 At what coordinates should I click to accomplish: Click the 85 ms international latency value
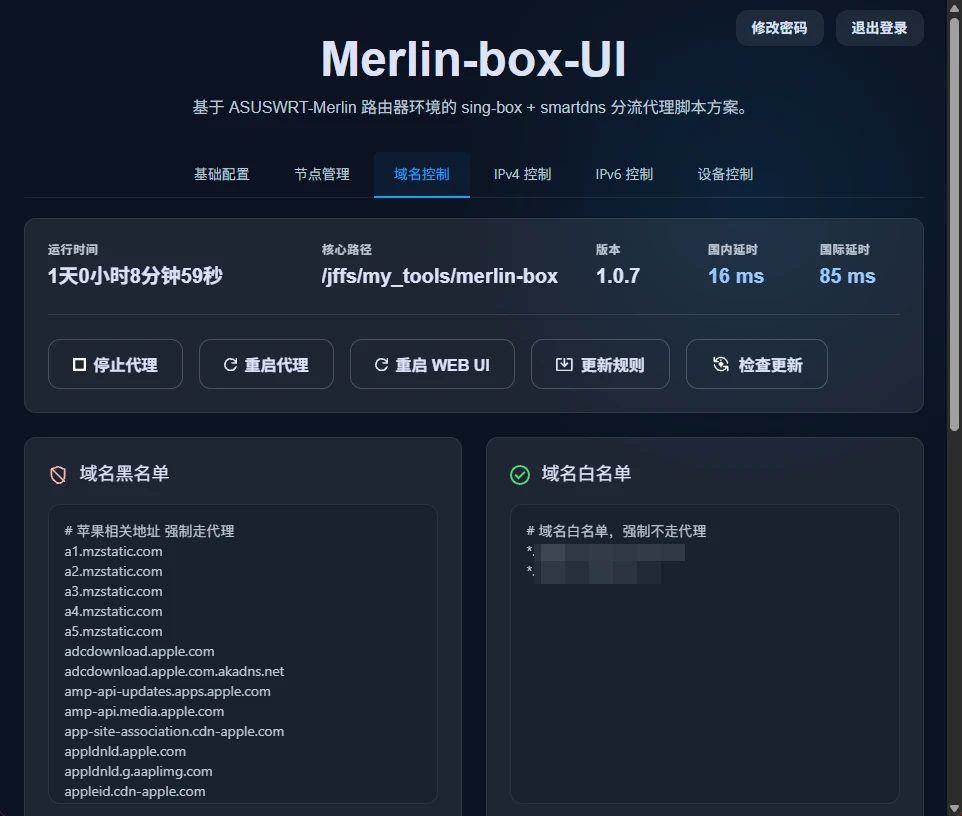point(847,276)
